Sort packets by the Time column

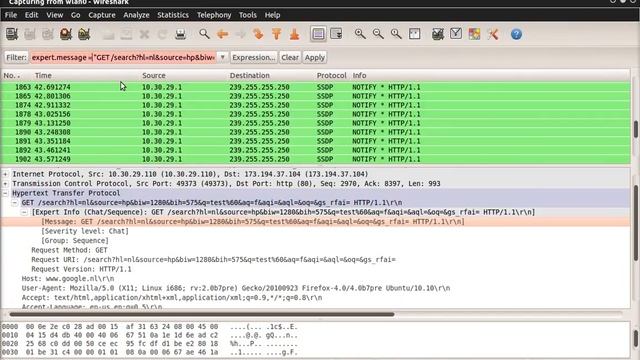pyautogui.click(x=43, y=76)
